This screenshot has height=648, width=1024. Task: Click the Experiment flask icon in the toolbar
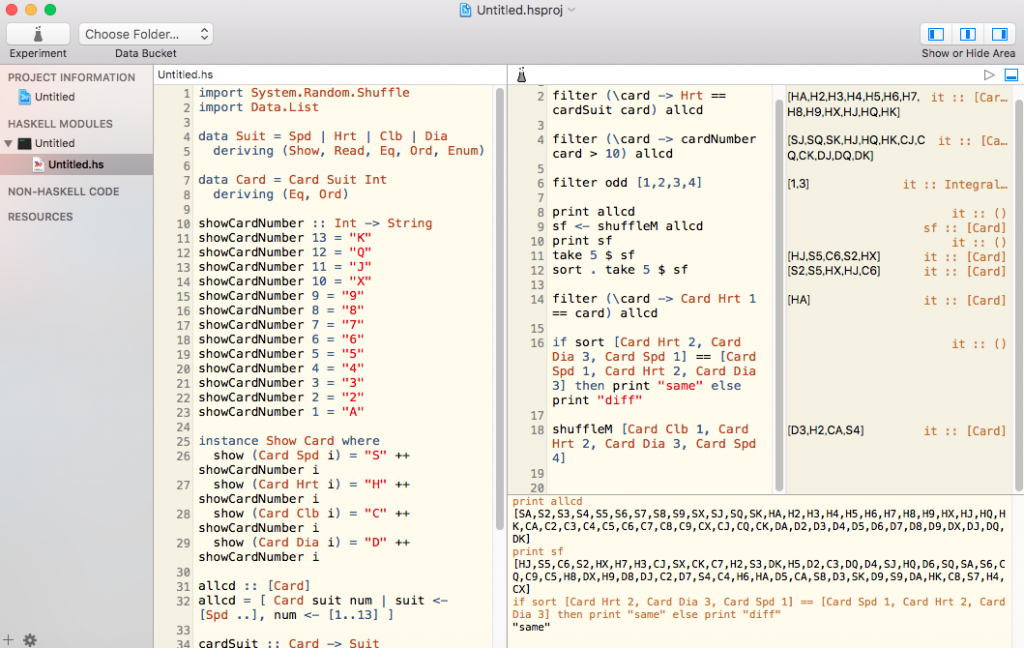pos(36,34)
